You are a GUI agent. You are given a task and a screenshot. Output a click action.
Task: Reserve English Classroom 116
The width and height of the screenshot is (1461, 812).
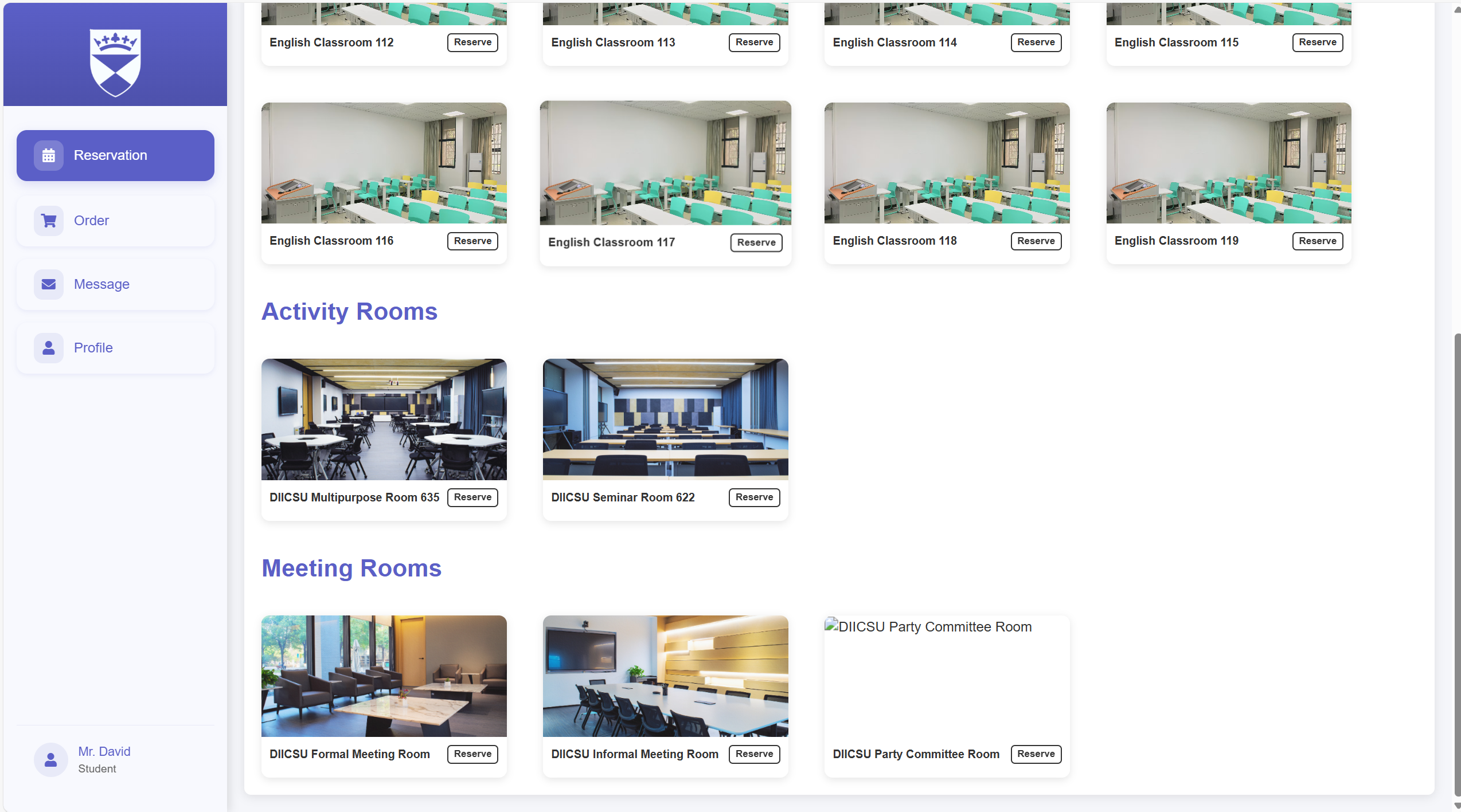472,241
